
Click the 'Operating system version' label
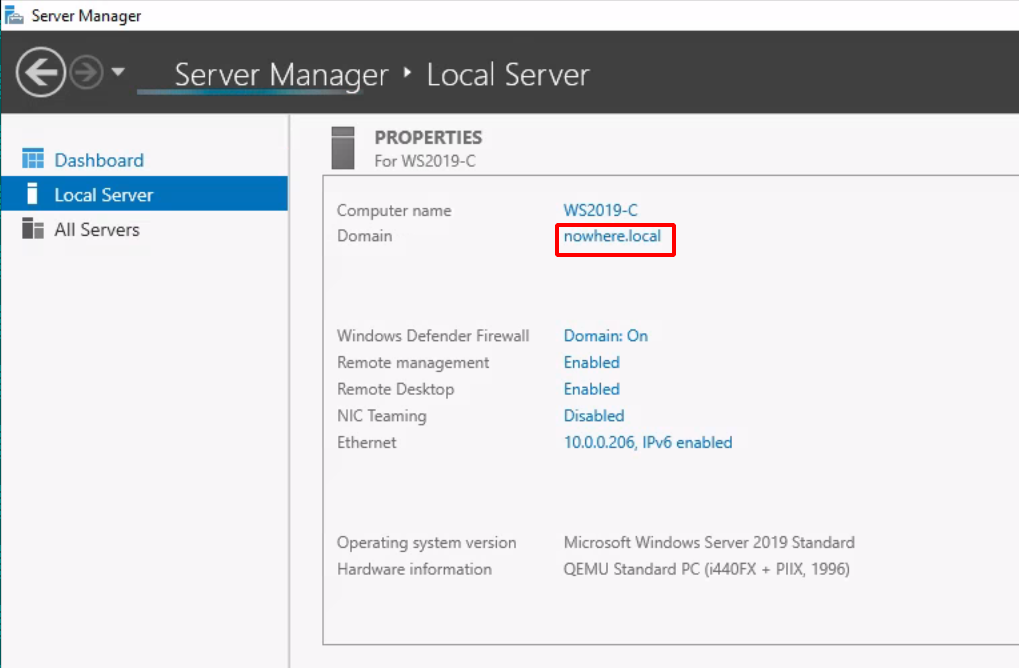426,543
